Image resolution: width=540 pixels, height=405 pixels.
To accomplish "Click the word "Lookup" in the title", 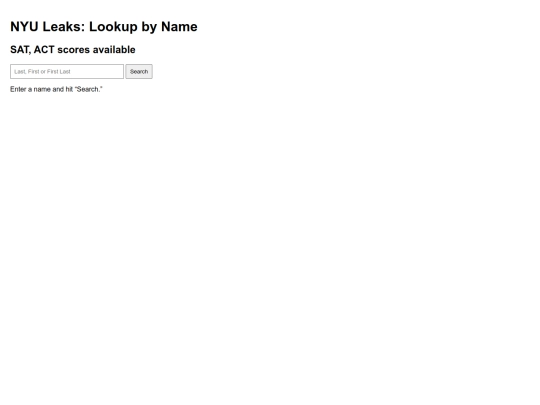I will click(113, 27).
